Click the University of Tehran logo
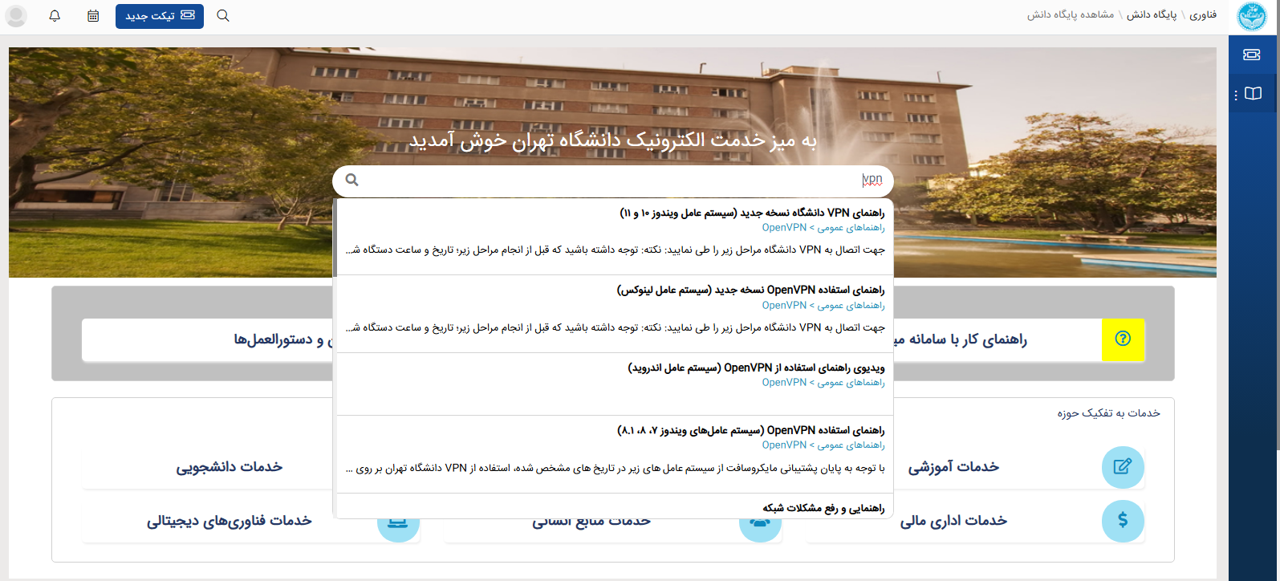 tap(1252, 17)
